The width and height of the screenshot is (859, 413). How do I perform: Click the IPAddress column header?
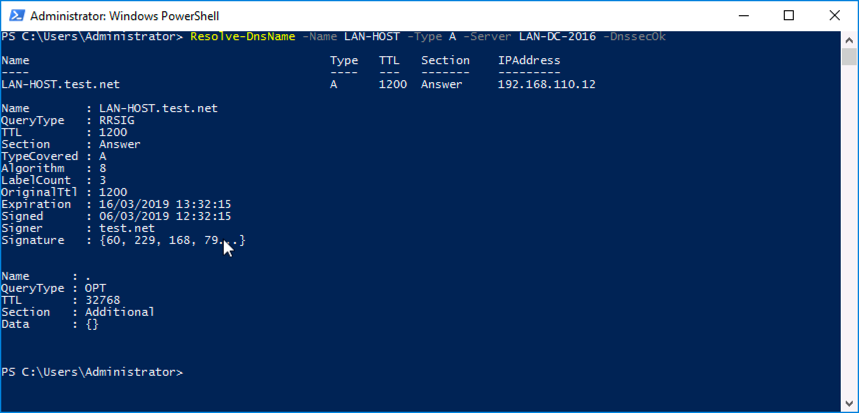[529, 60]
